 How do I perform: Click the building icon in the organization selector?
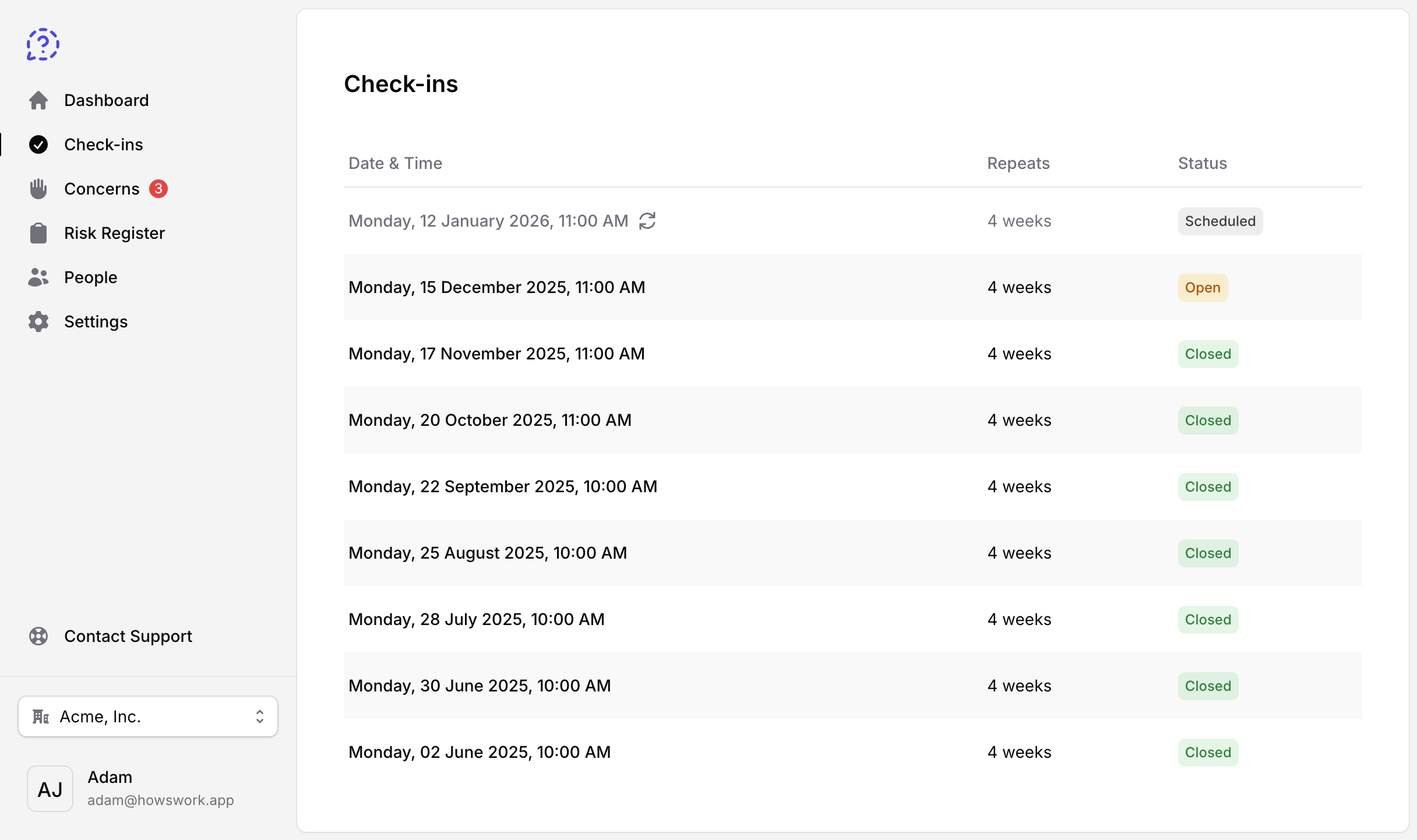[40, 717]
